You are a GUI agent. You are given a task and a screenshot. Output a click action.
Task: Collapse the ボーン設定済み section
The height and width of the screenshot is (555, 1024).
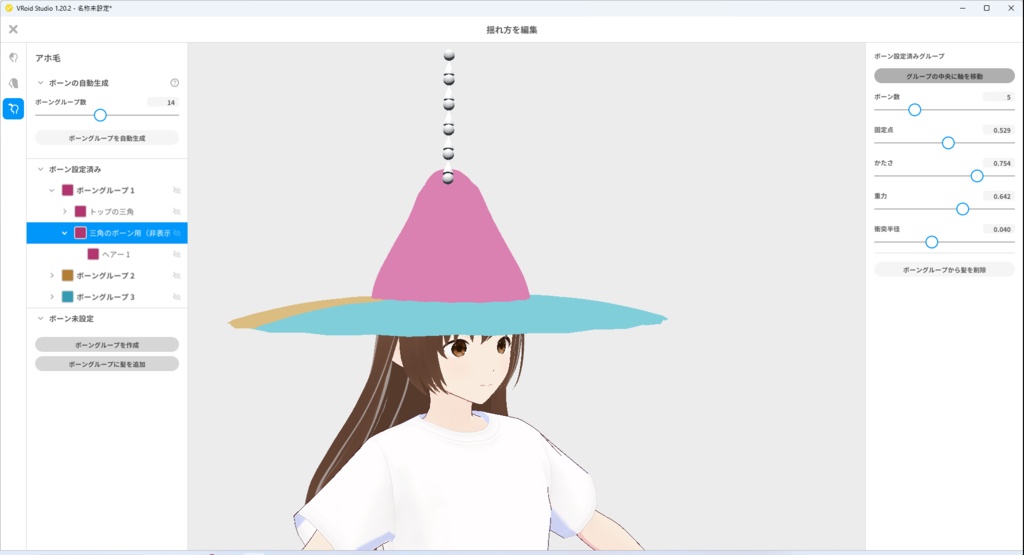(x=40, y=169)
